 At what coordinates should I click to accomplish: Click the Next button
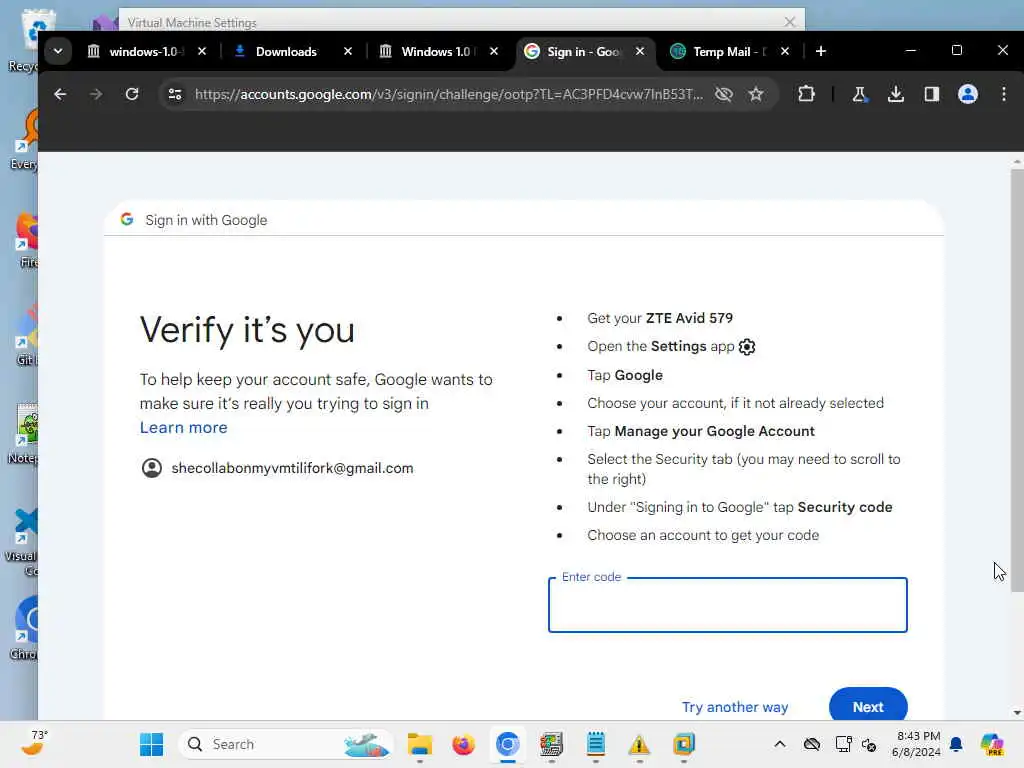tap(868, 705)
